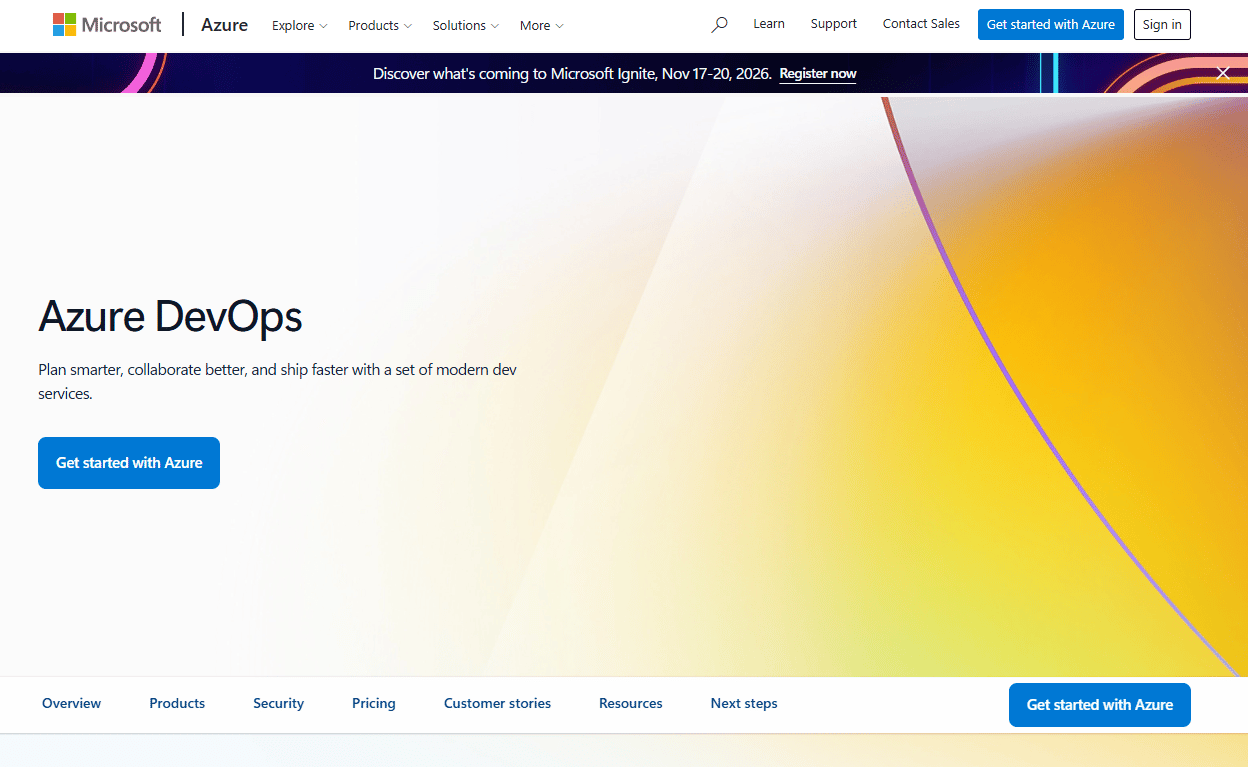The width and height of the screenshot is (1248, 767).
Task: Open the Resources section tab
Action: click(x=631, y=703)
